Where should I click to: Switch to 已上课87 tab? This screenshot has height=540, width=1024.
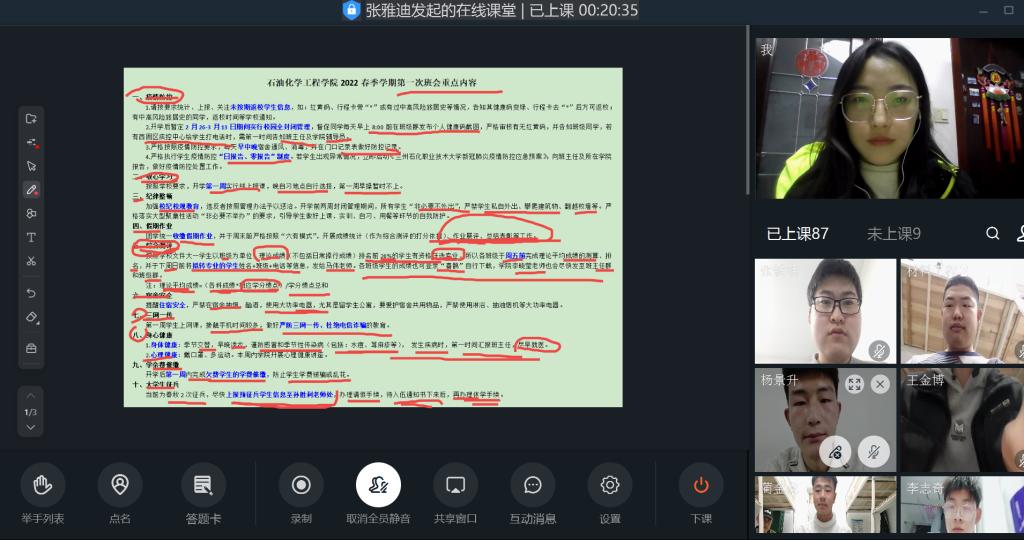(x=797, y=234)
